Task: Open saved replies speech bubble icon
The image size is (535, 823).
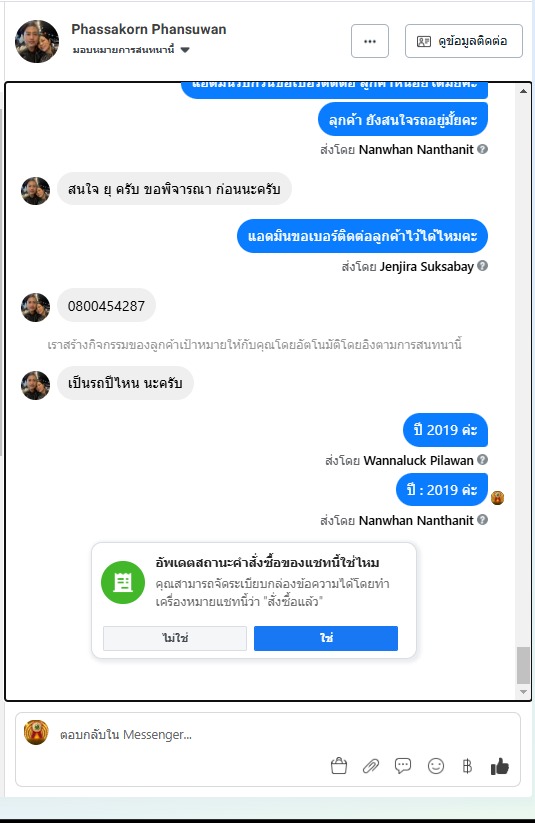Action: click(403, 766)
